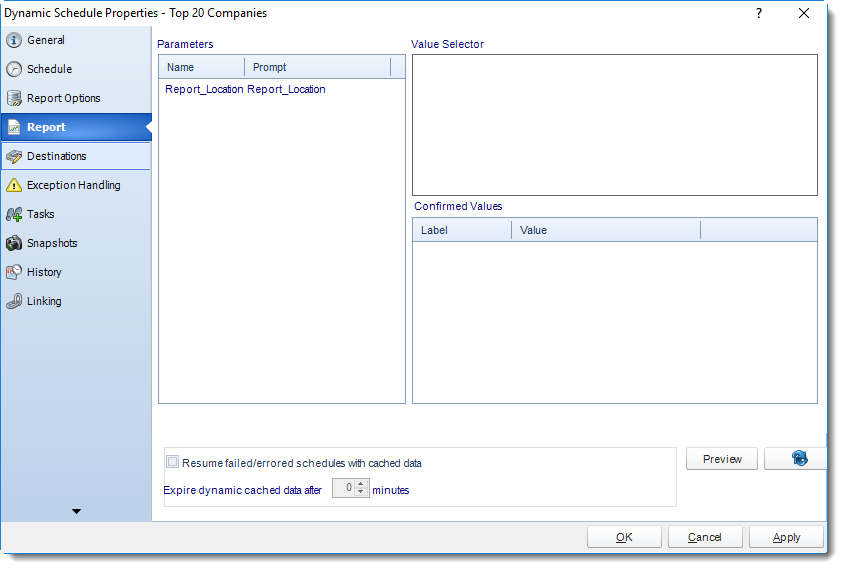
Task: Select the highlighted Report tab label
Action: (x=46, y=127)
